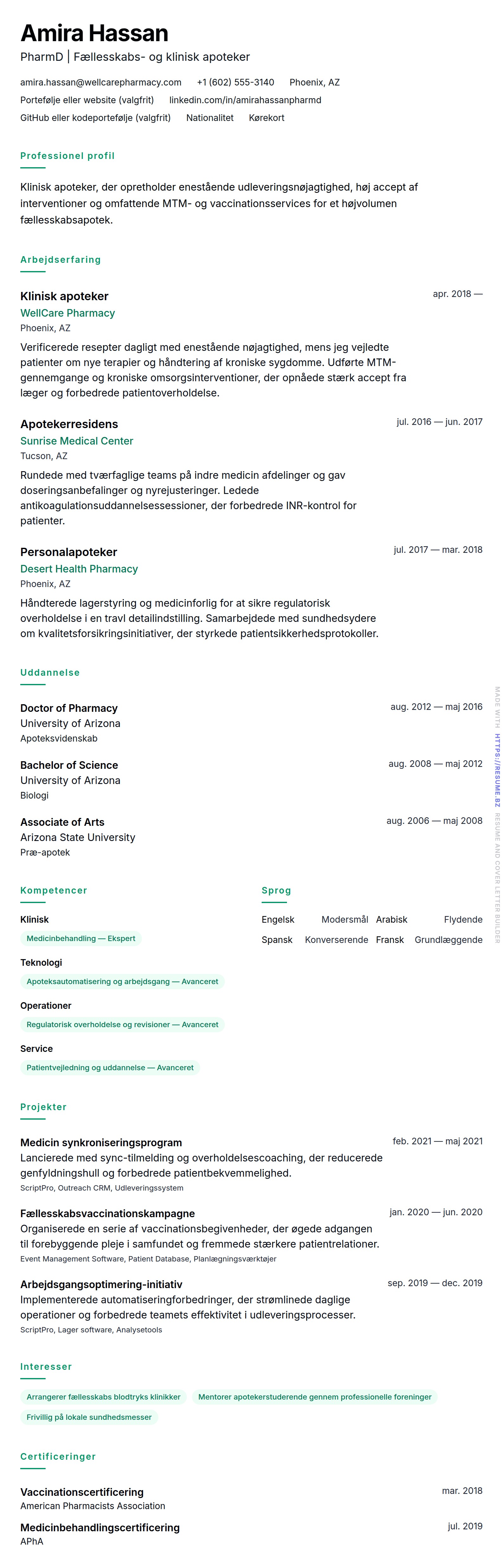Viewport: 503px width, 1568px height.
Task: Click the Arrangerer fællesskabs blodtryks klinikker tag
Action: click(x=104, y=1396)
